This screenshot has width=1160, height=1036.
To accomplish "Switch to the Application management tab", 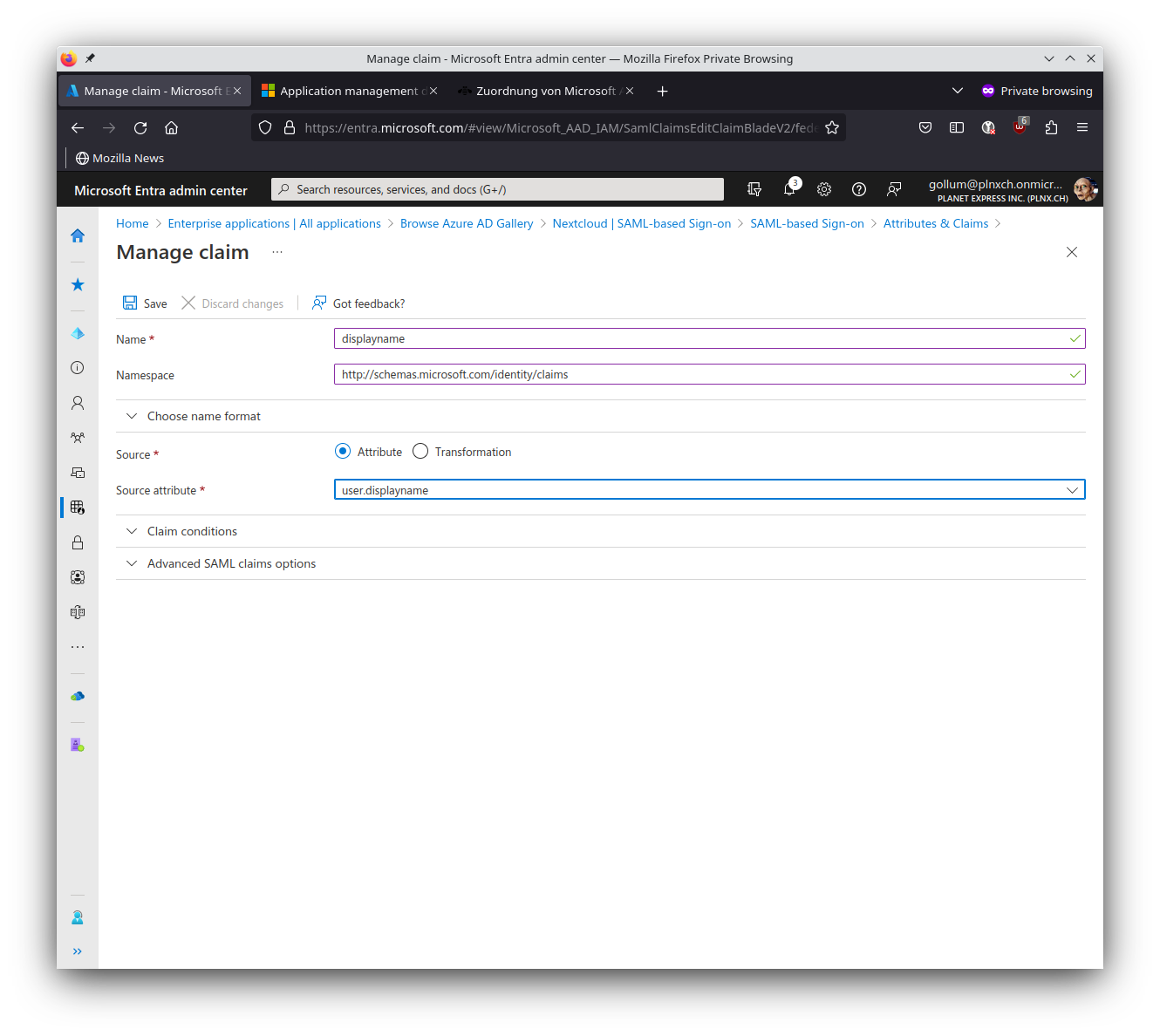I will (x=347, y=90).
